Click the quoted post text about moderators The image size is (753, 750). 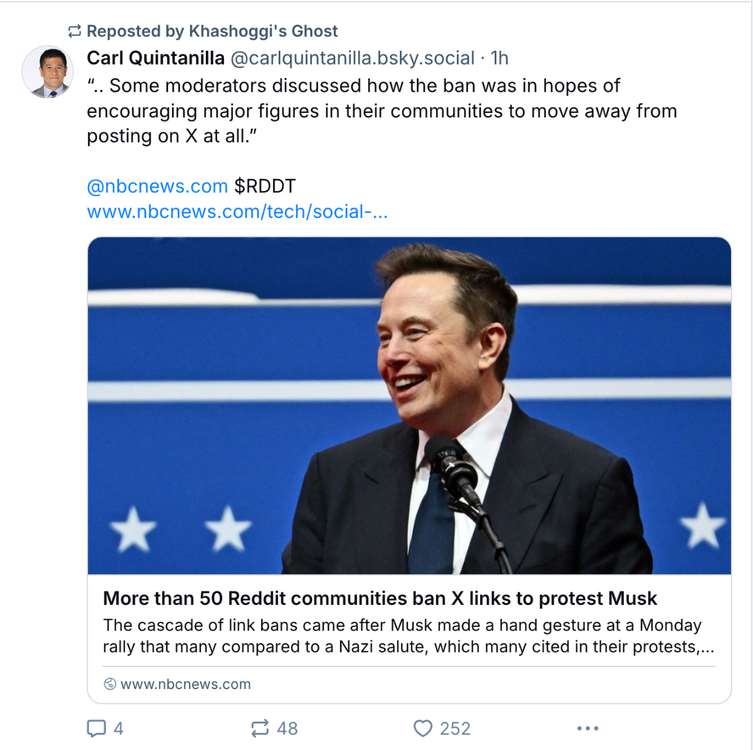pyautogui.click(x=380, y=112)
